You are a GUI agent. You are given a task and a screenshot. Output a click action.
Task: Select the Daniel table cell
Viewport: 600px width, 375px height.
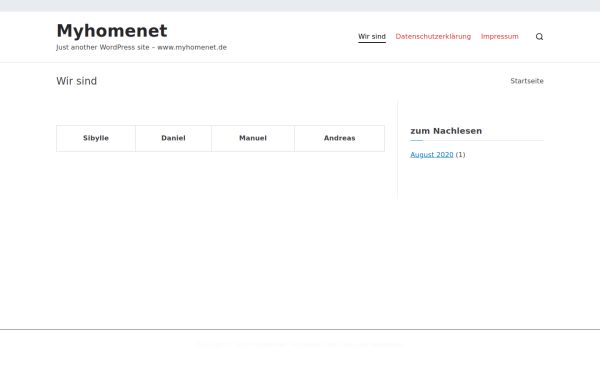(x=173, y=138)
